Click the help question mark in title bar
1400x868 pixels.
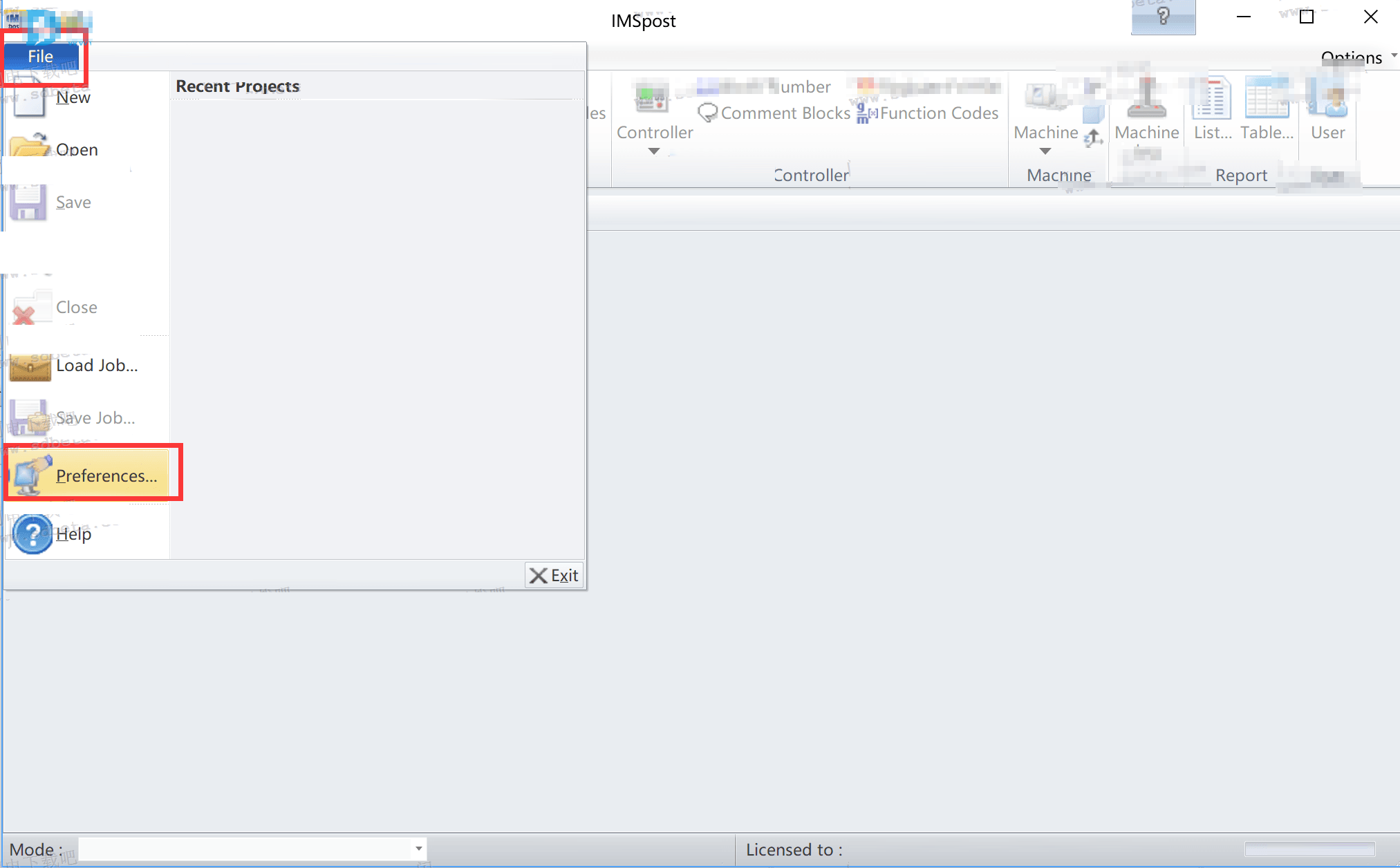[x=1163, y=17]
